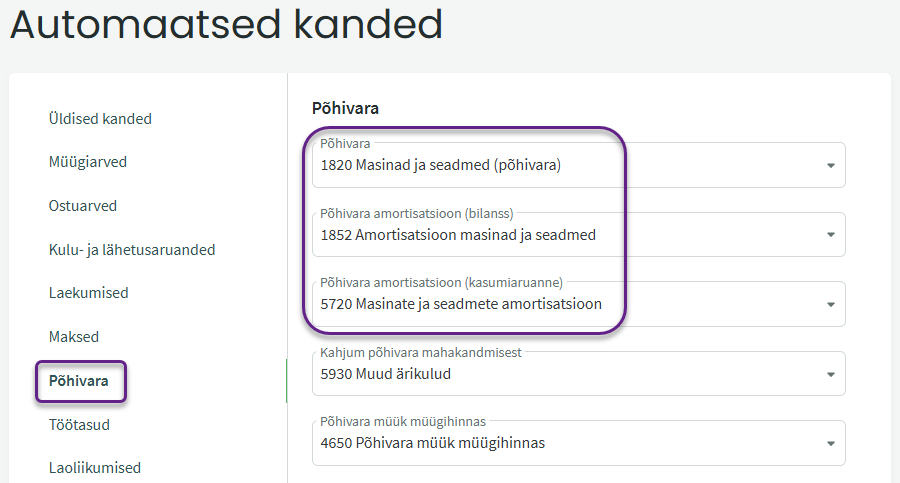
Task: Click the 'Automaatsed kanded' page title
Action: (x=226, y=26)
